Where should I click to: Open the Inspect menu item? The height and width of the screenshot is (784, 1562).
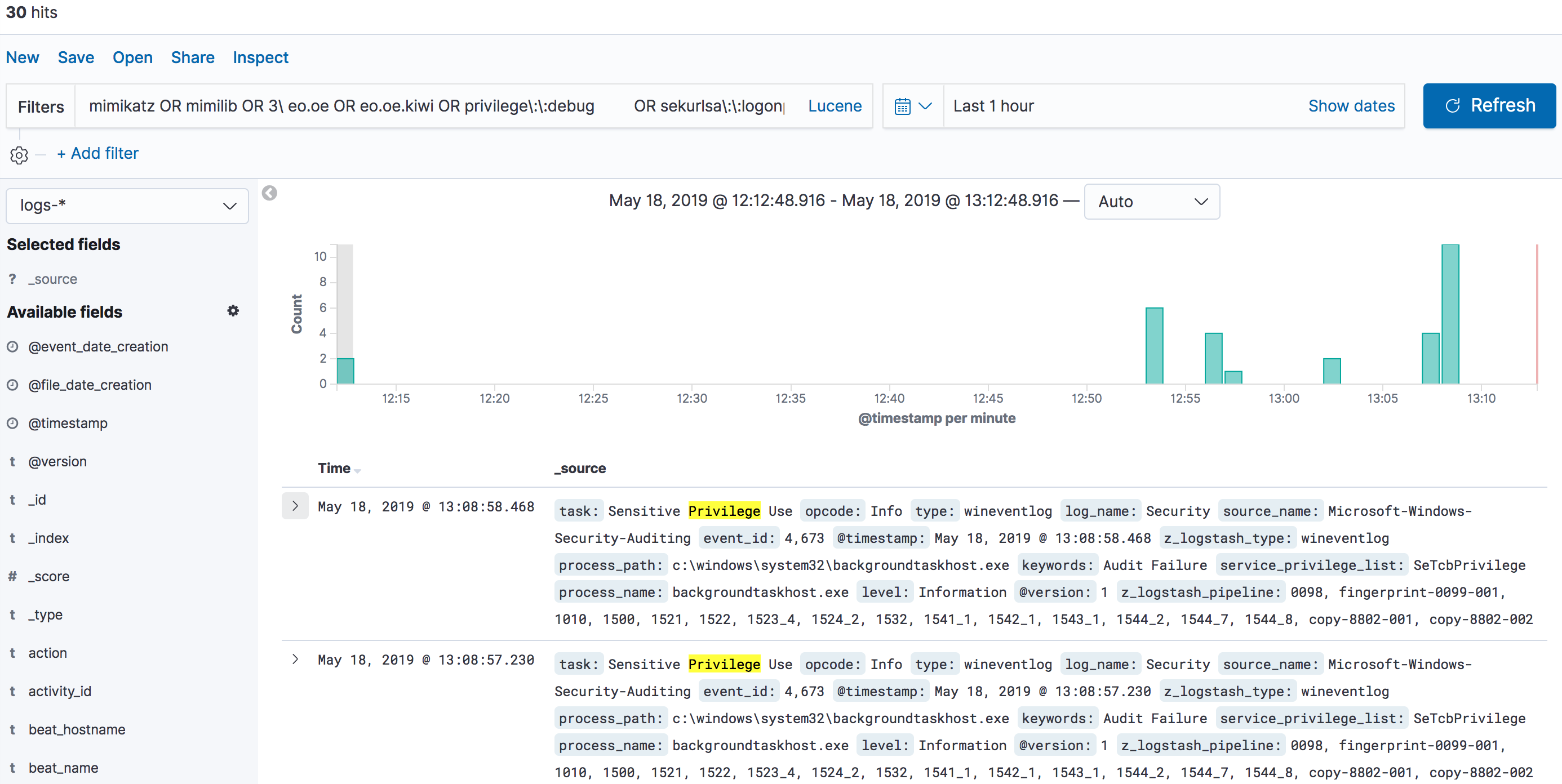coord(261,57)
